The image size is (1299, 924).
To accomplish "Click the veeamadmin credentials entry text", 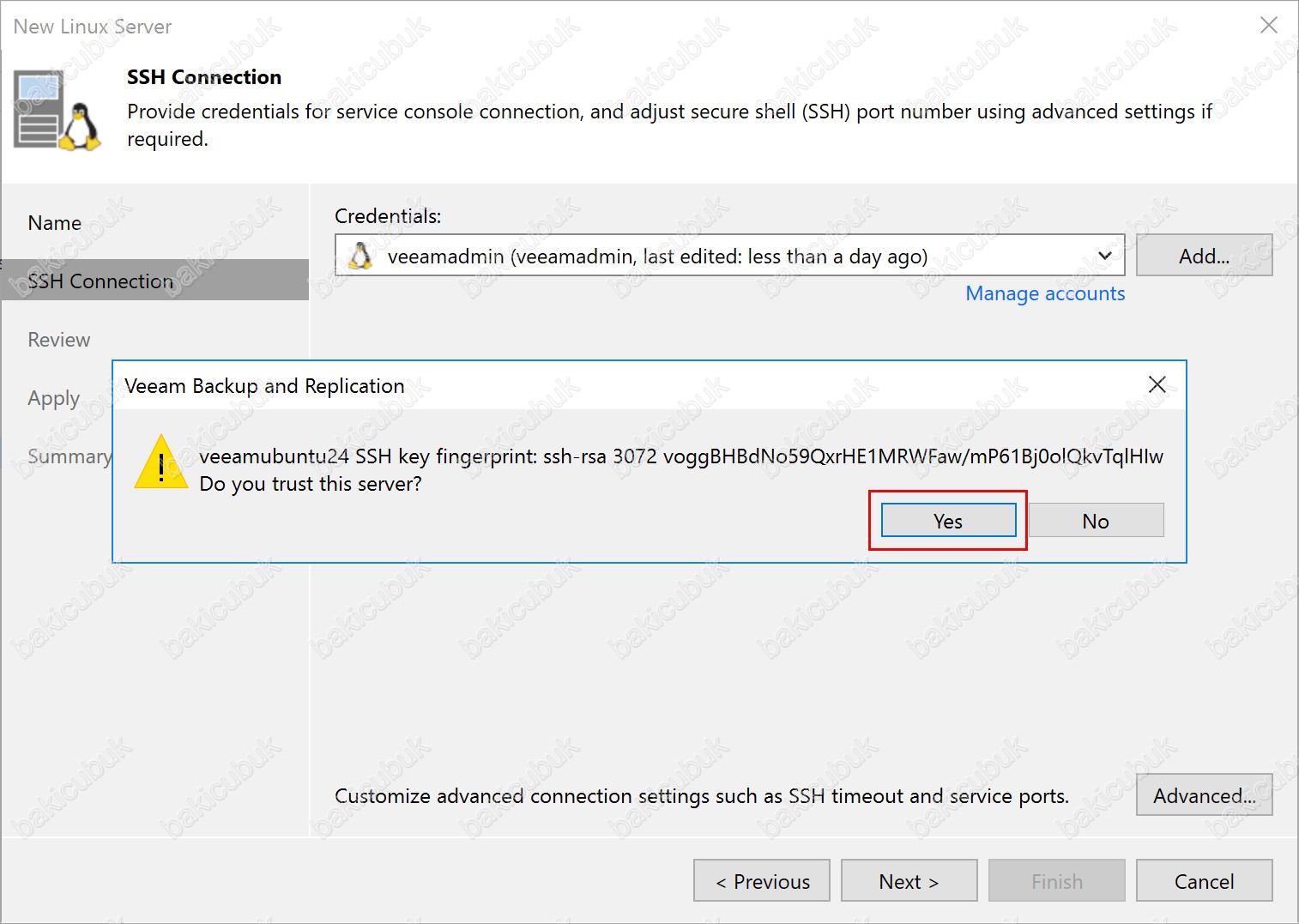I will coord(658,257).
